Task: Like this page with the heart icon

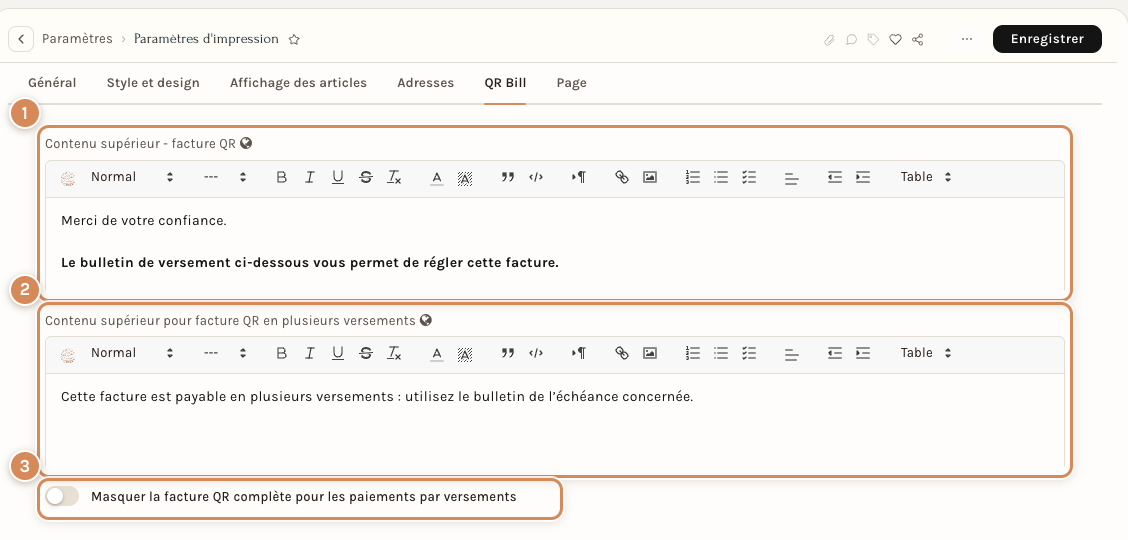Action: click(895, 40)
